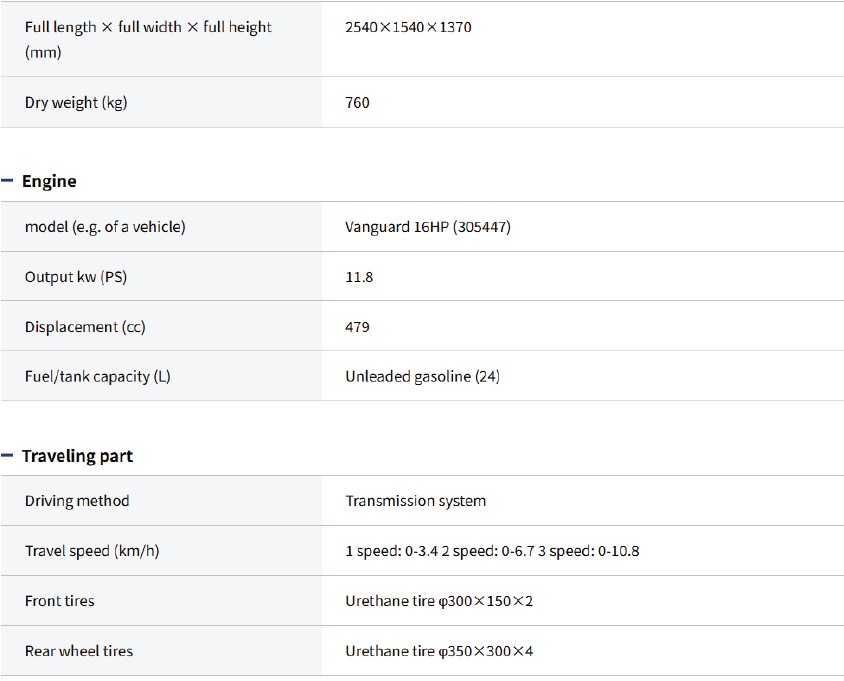The width and height of the screenshot is (844, 681).
Task: Select the Transmission system value
Action: 415,501
